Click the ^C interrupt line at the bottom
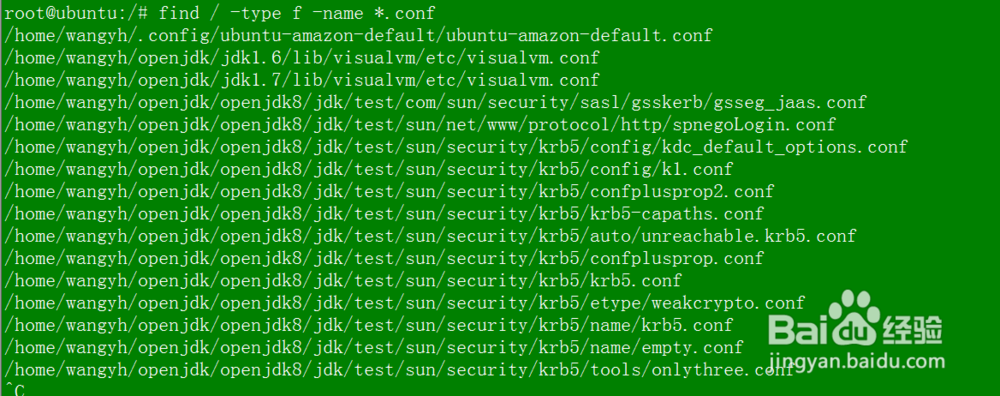Screen dimensions: 1000x396 tap(14, 389)
